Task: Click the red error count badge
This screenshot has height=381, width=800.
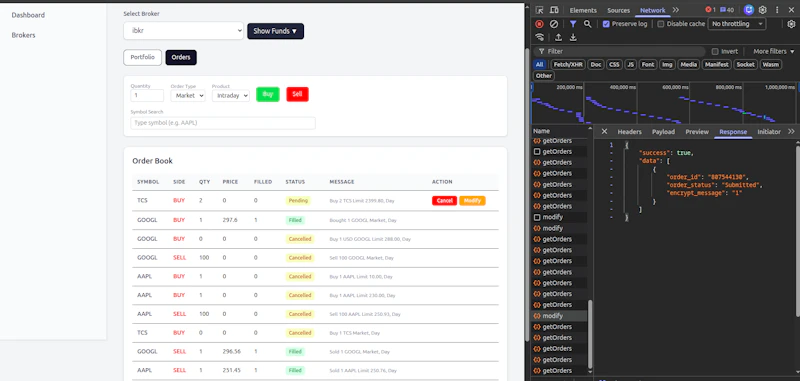Action: coord(710,10)
